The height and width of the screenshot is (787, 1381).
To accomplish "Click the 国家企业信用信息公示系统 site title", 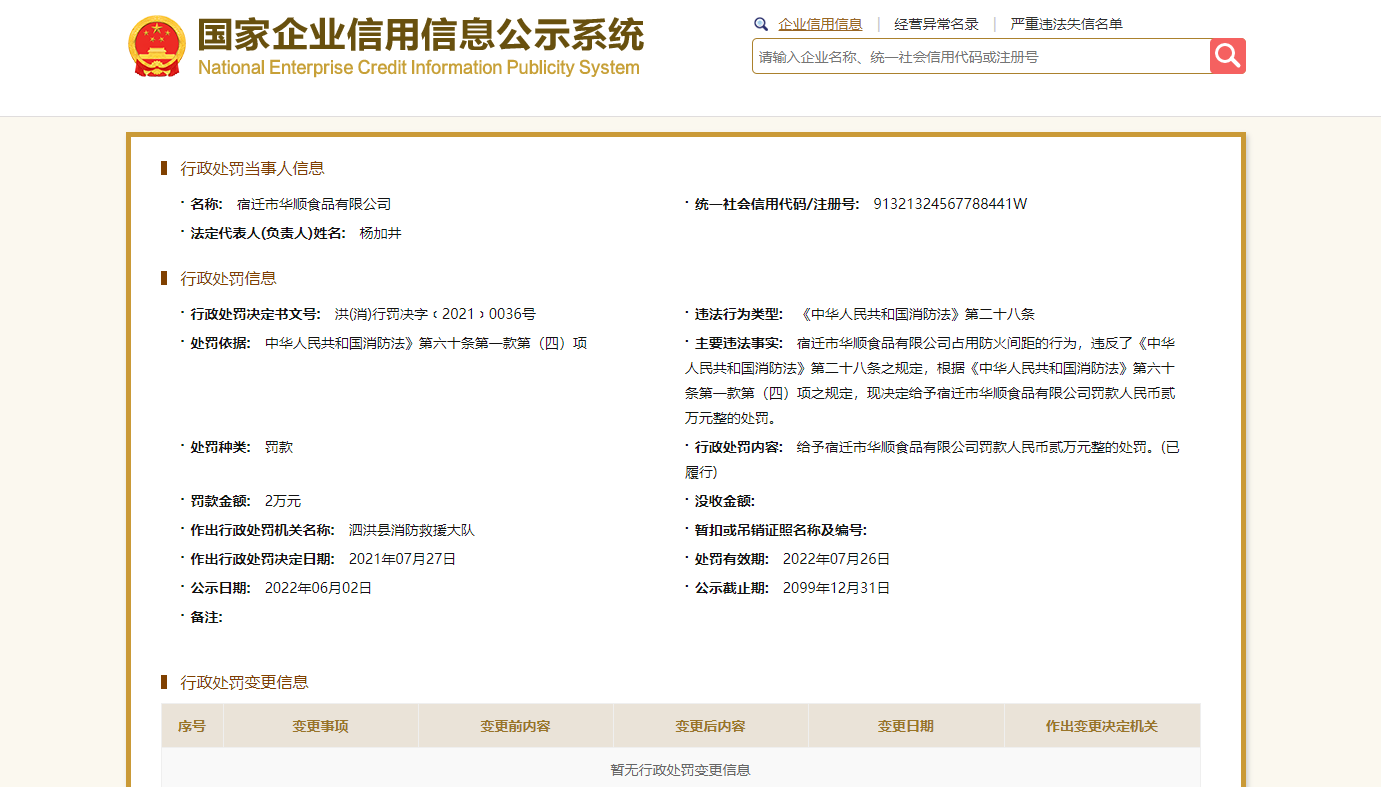I will 420,35.
